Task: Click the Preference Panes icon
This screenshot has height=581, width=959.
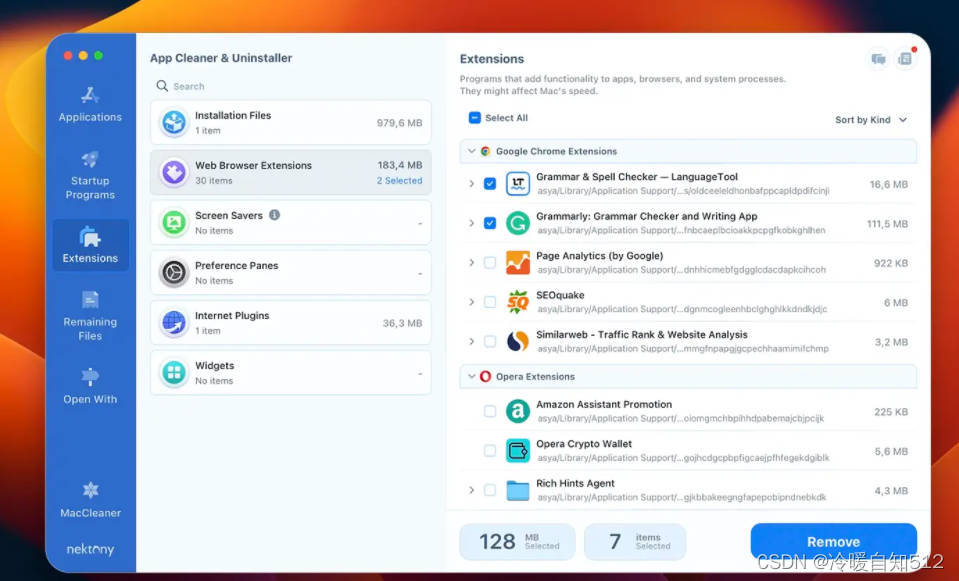Action: pyautogui.click(x=174, y=273)
